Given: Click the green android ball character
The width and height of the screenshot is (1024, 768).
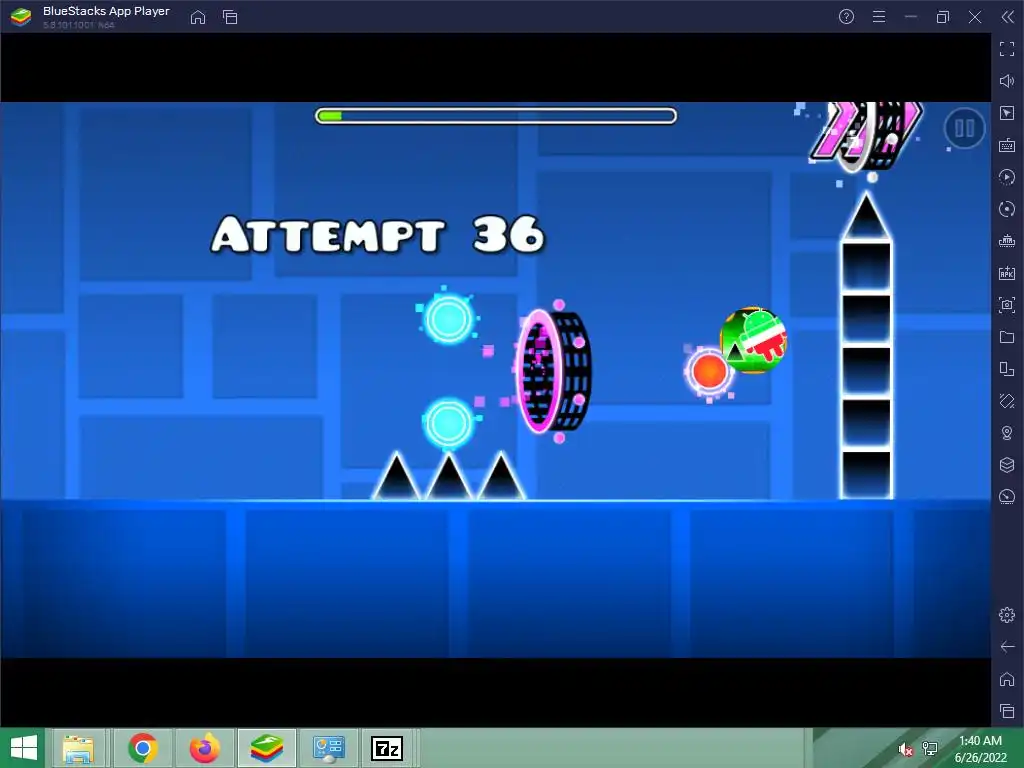Looking at the screenshot, I should click(x=753, y=340).
